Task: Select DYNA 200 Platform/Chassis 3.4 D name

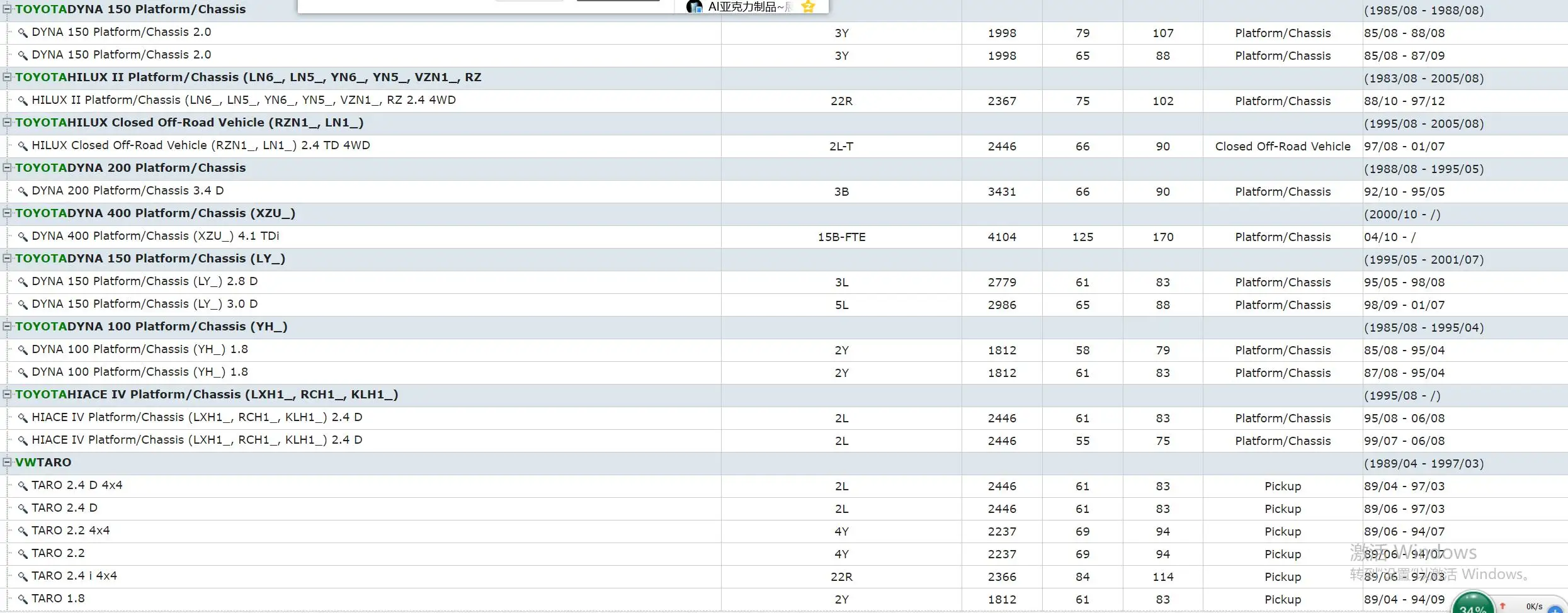Action: coord(128,191)
